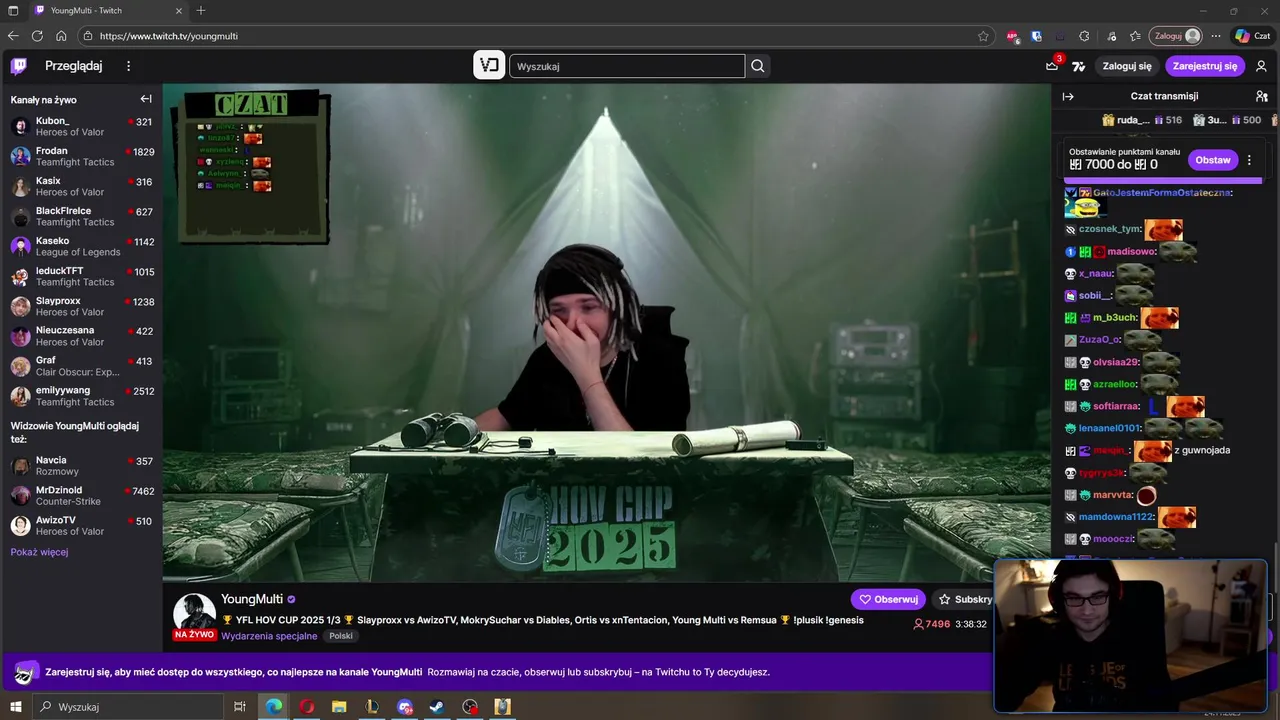Image resolution: width=1280 pixels, height=720 pixels.
Task: Open the tab actions menu icon
Action: (13, 10)
